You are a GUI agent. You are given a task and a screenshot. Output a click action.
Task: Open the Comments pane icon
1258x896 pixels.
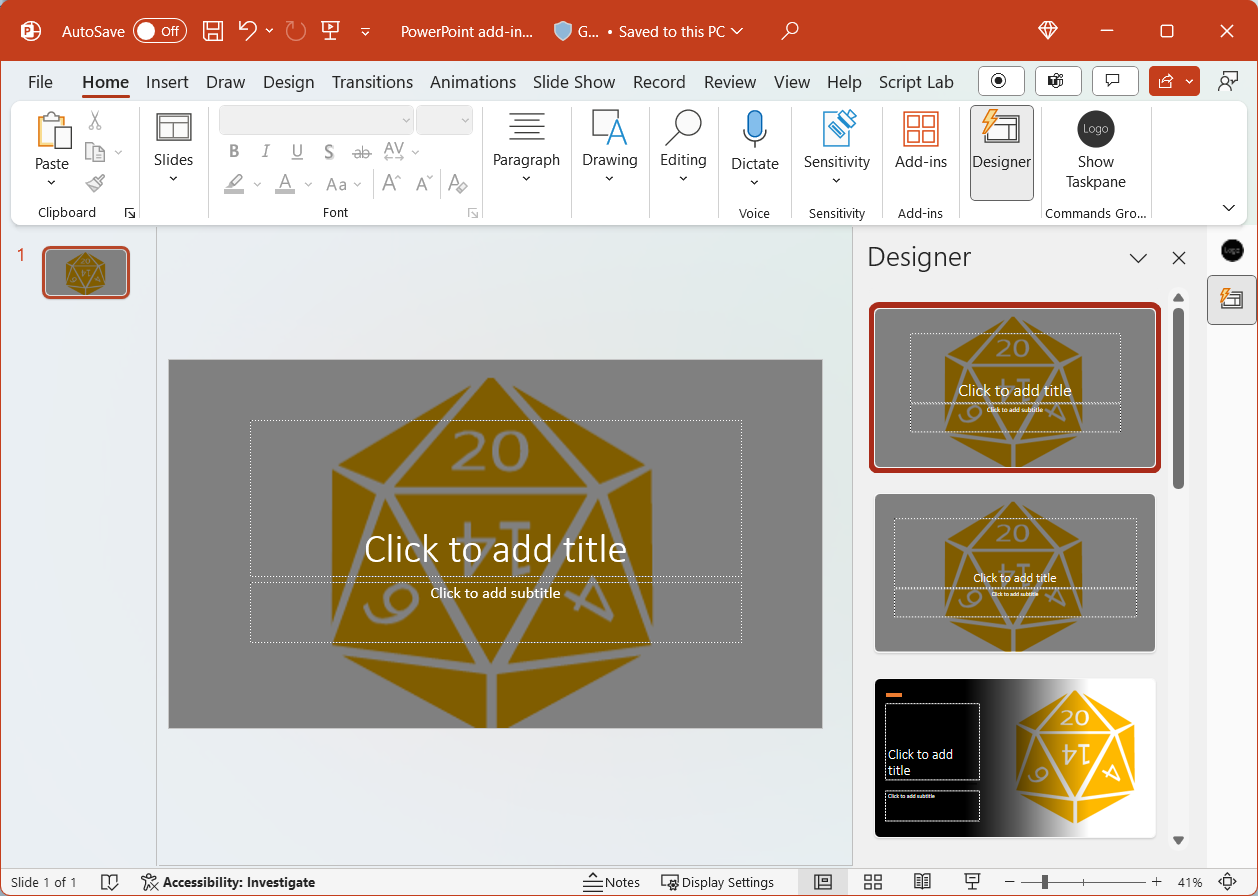[x=1113, y=81]
